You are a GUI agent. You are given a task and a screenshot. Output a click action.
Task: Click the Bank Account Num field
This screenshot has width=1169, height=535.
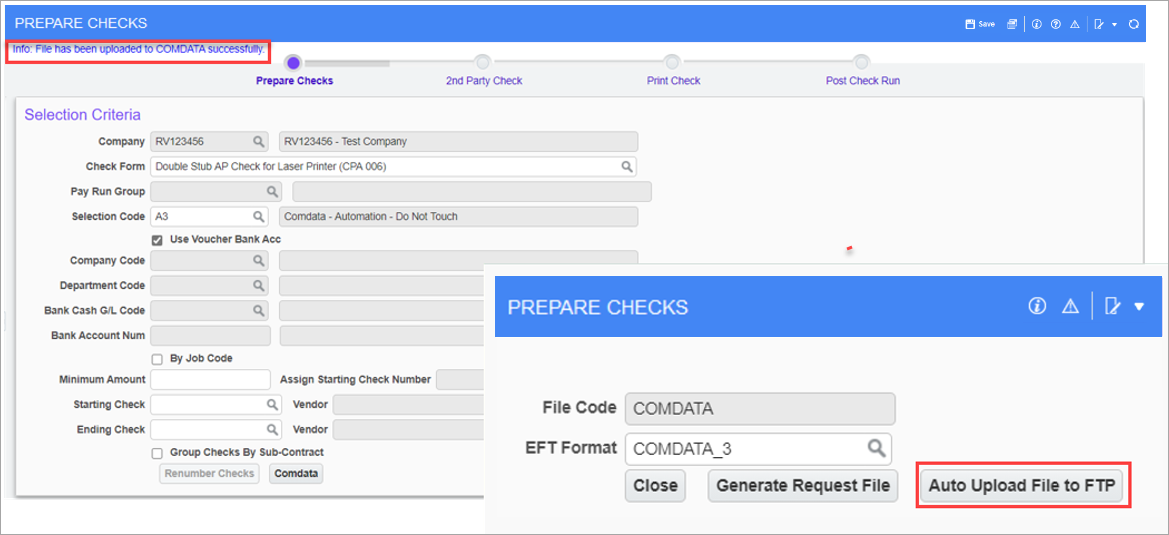click(210, 335)
